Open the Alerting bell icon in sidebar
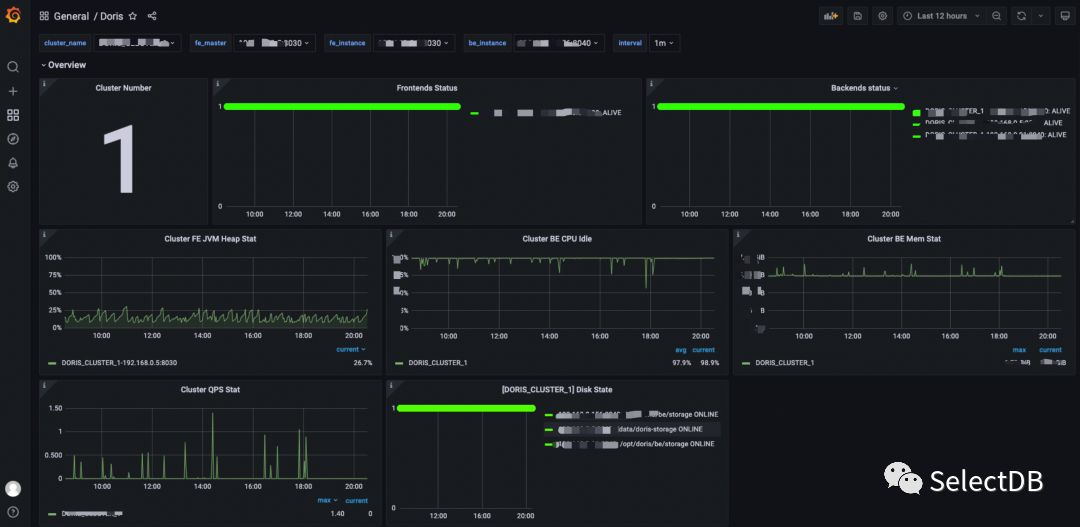This screenshot has height=527, width=1080. pyautogui.click(x=12, y=163)
